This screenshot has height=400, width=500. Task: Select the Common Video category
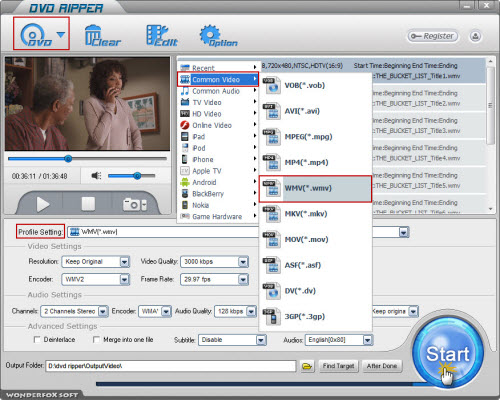click(218, 79)
